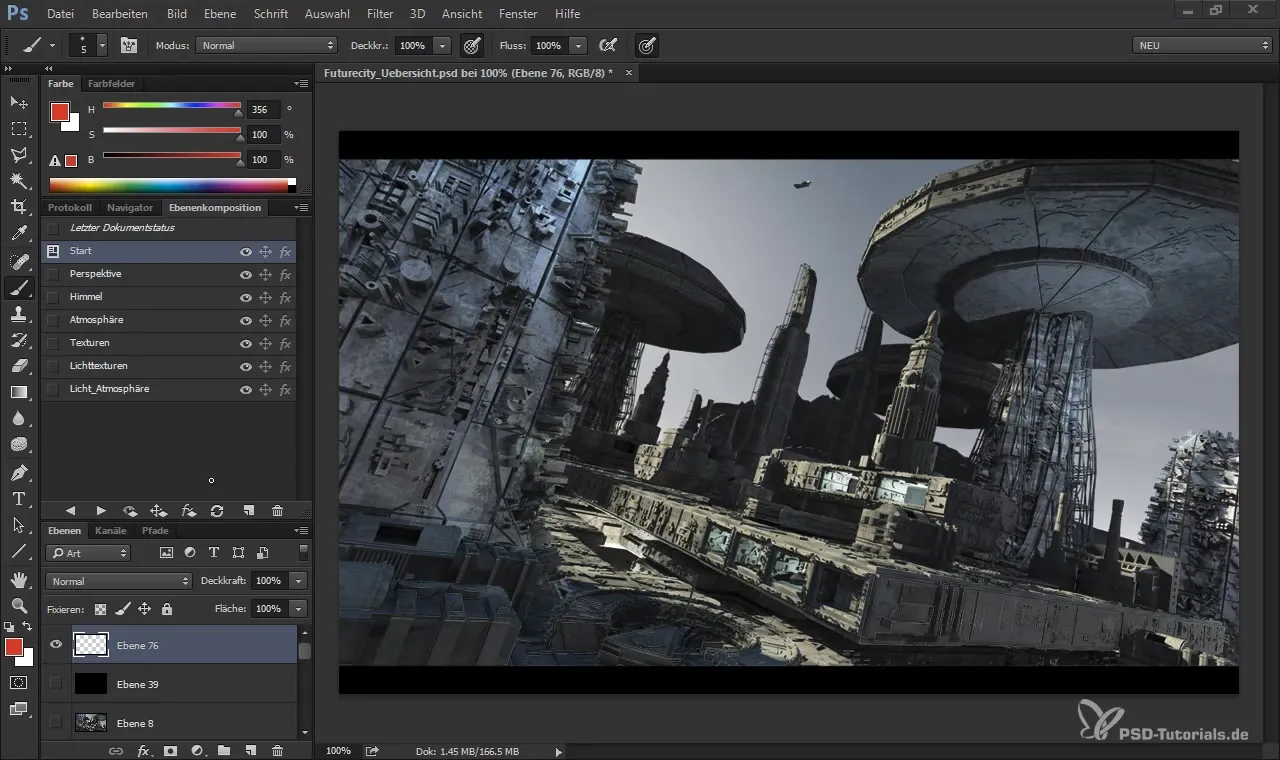Switch to the Navigator tab
Viewport: 1280px width, 760px height.
pos(130,208)
